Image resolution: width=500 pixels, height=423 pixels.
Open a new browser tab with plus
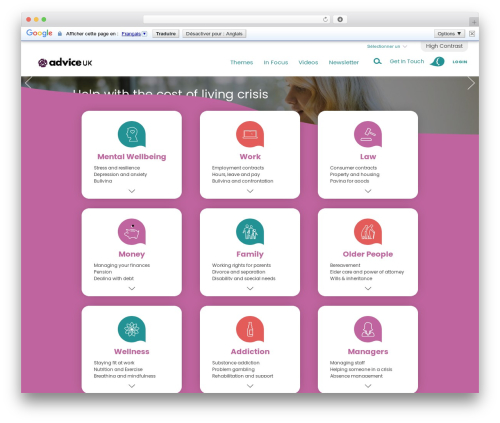coord(474,22)
